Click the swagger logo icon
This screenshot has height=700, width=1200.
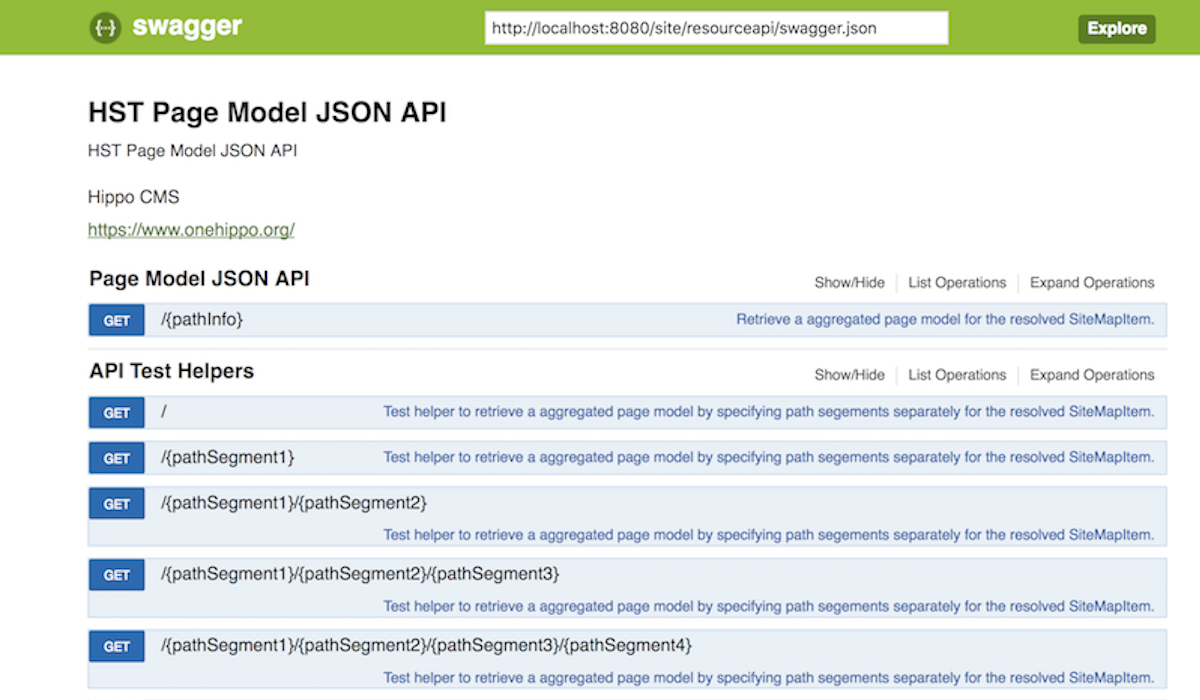(105, 27)
